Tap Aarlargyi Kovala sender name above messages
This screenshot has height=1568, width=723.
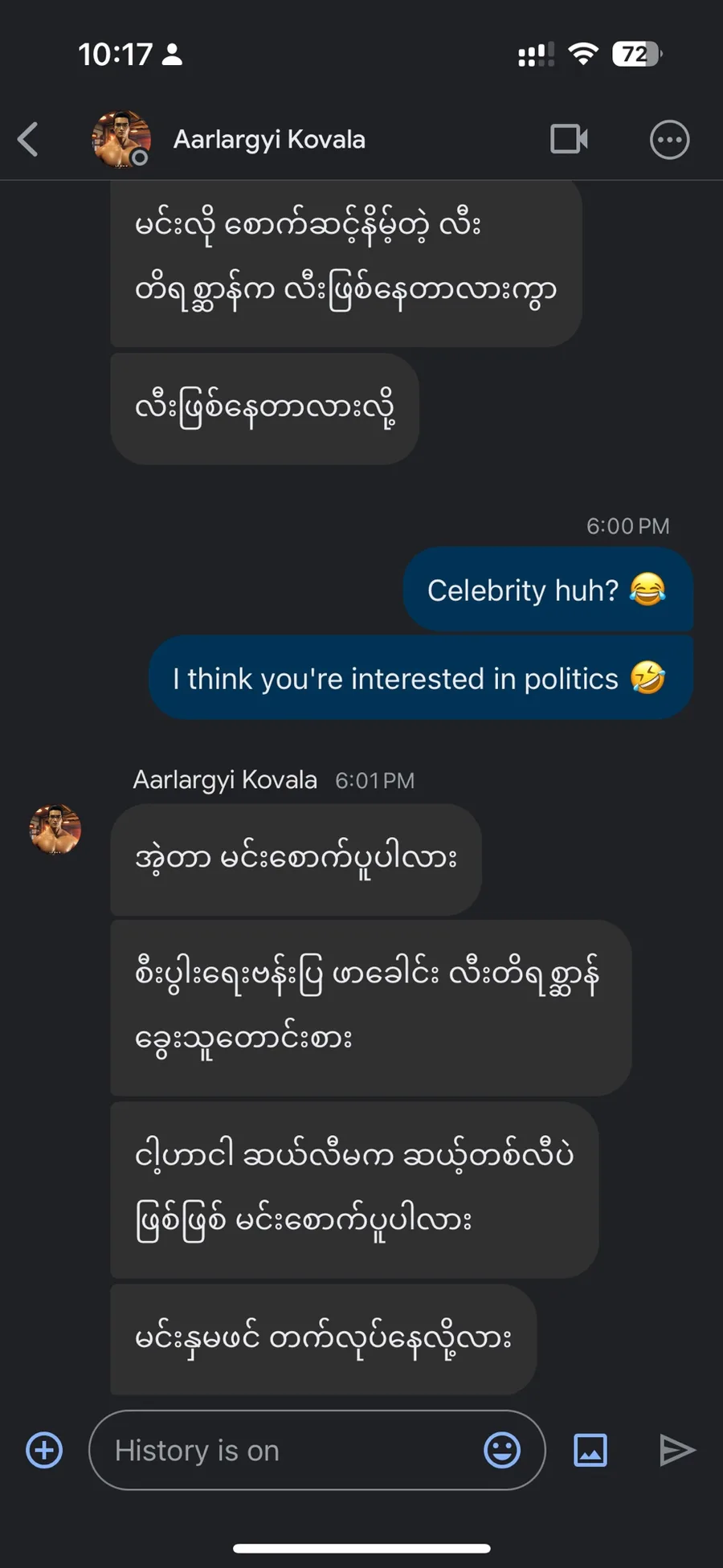point(225,780)
